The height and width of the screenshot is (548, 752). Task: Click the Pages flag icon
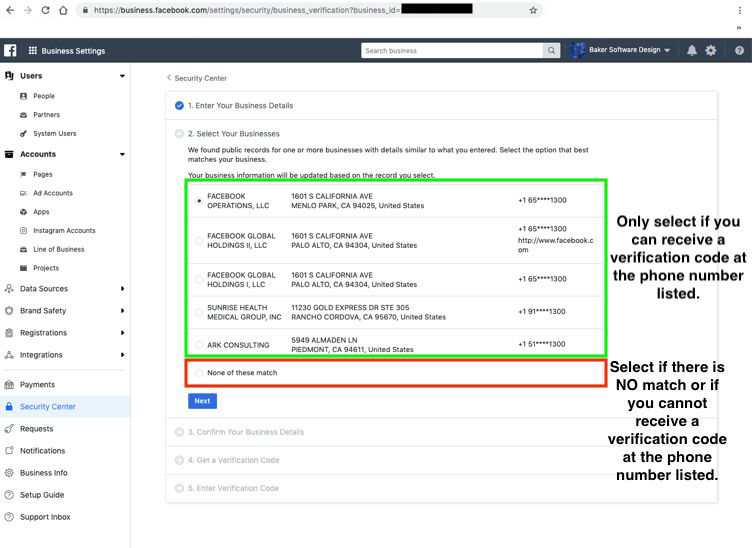(x=24, y=174)
